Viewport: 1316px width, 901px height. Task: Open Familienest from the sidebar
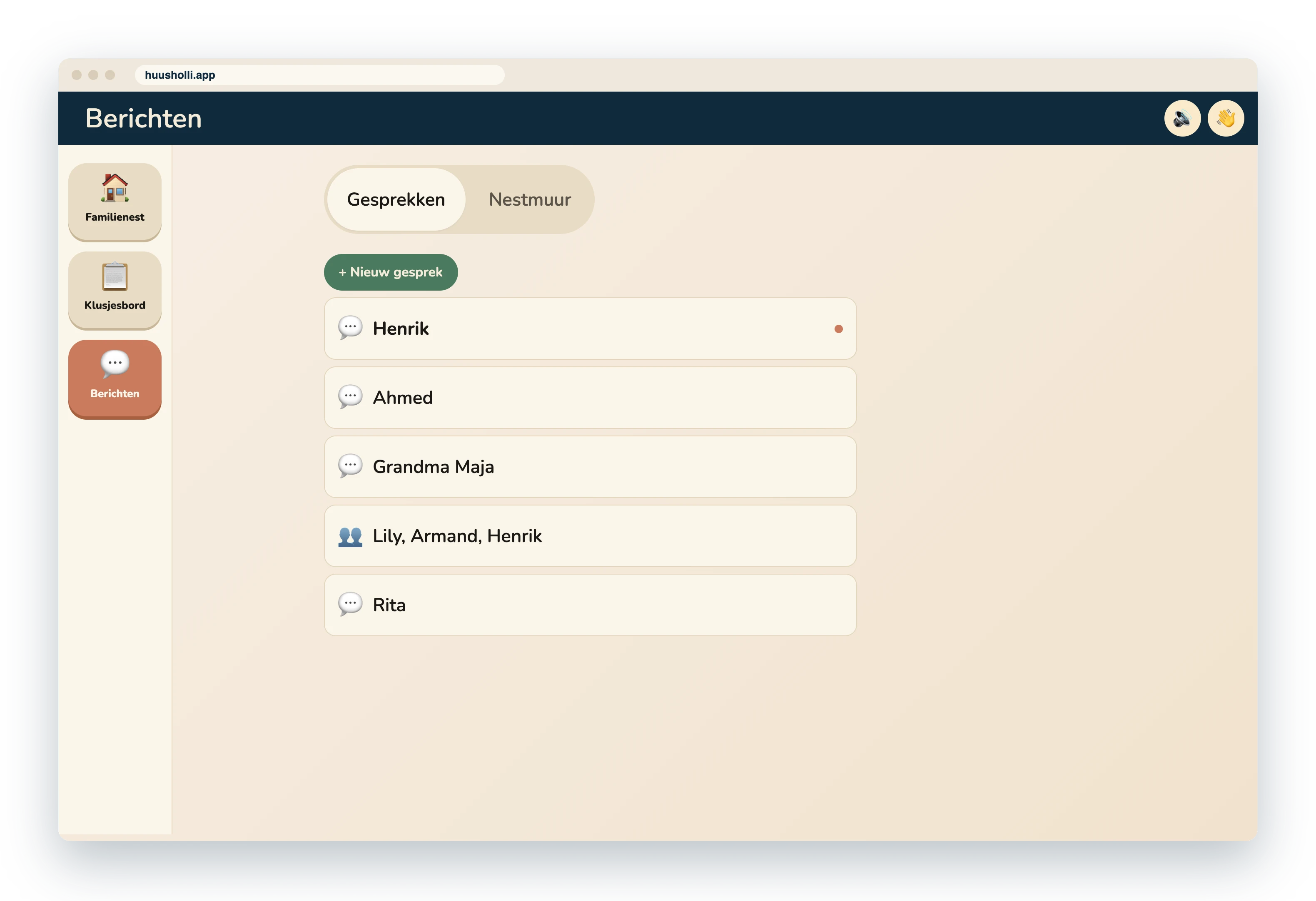pos(115,201)
